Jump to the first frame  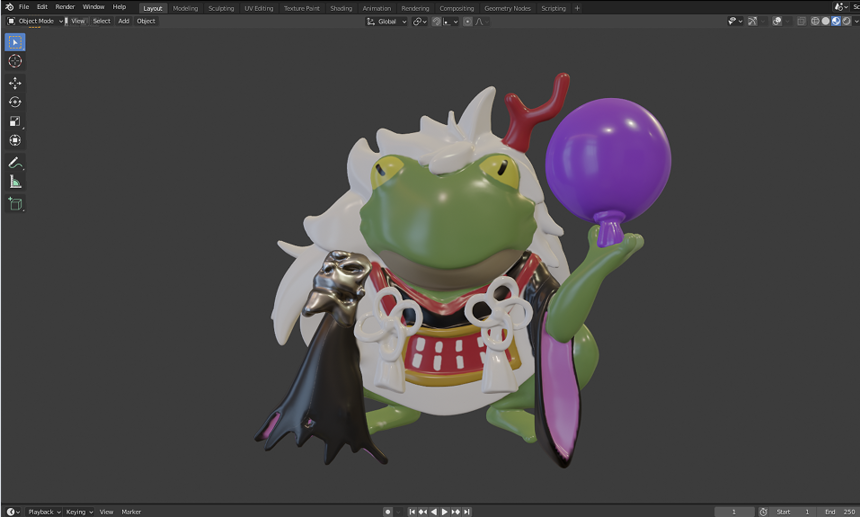pyautogui.click(x=412, y=512)
